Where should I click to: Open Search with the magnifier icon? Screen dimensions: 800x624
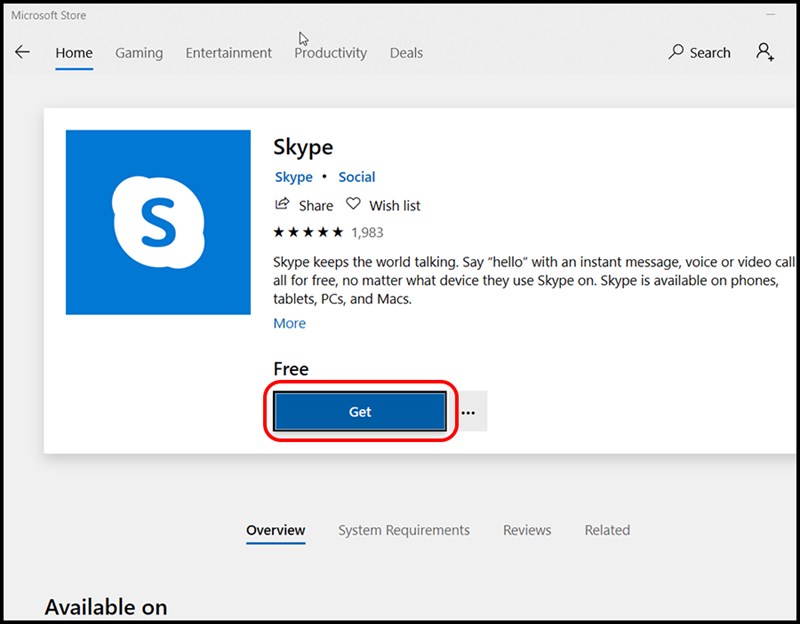tap(676, 52)
